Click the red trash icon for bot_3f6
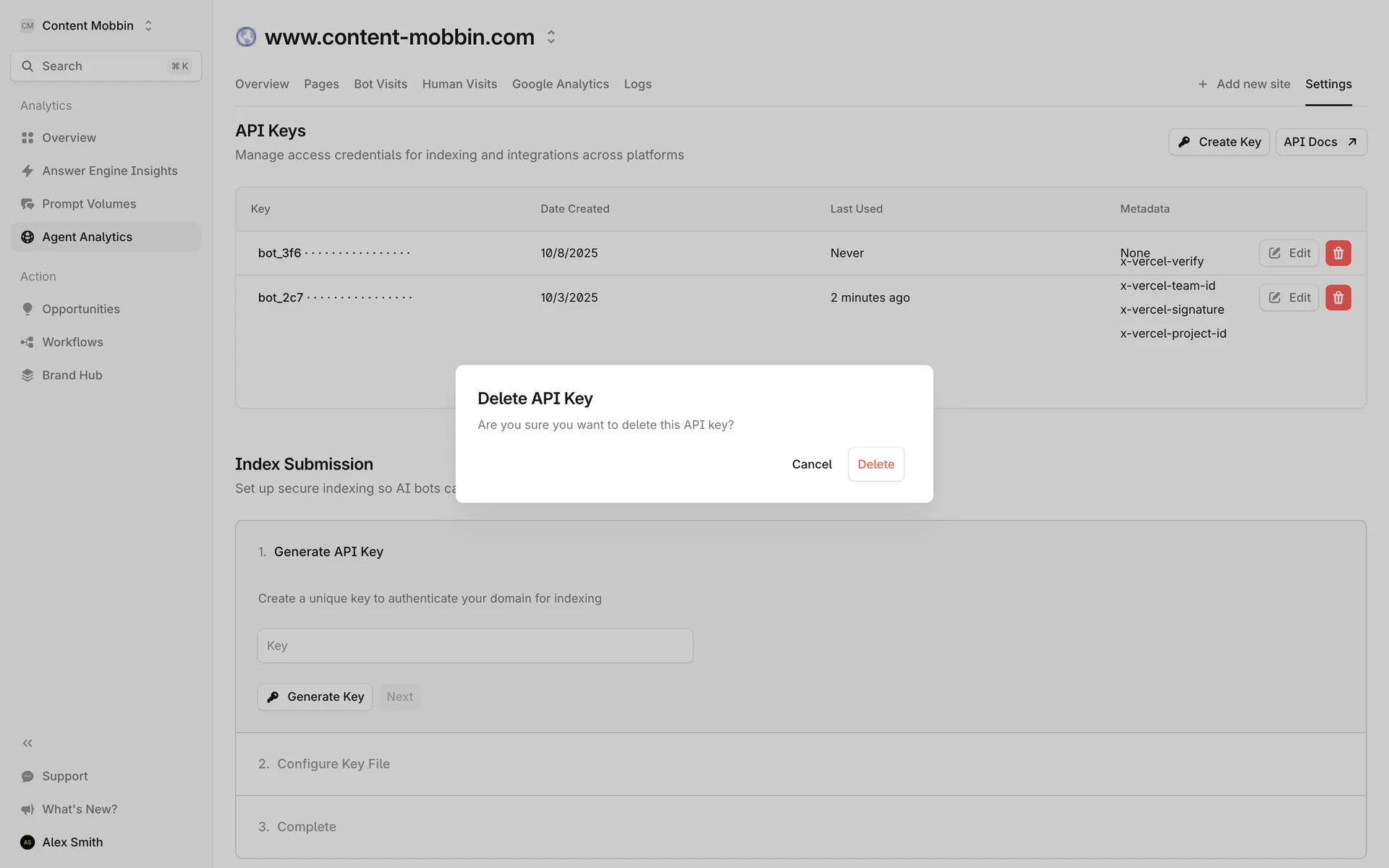 [1338, 253]
